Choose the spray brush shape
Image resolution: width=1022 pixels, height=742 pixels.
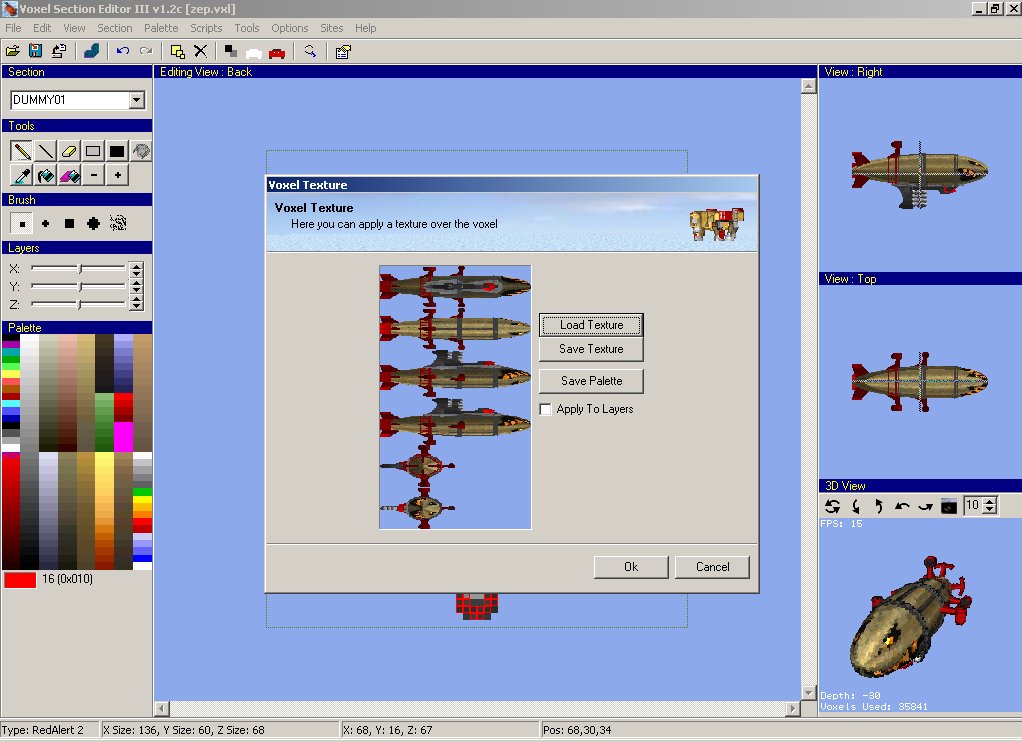click(117, 224)
